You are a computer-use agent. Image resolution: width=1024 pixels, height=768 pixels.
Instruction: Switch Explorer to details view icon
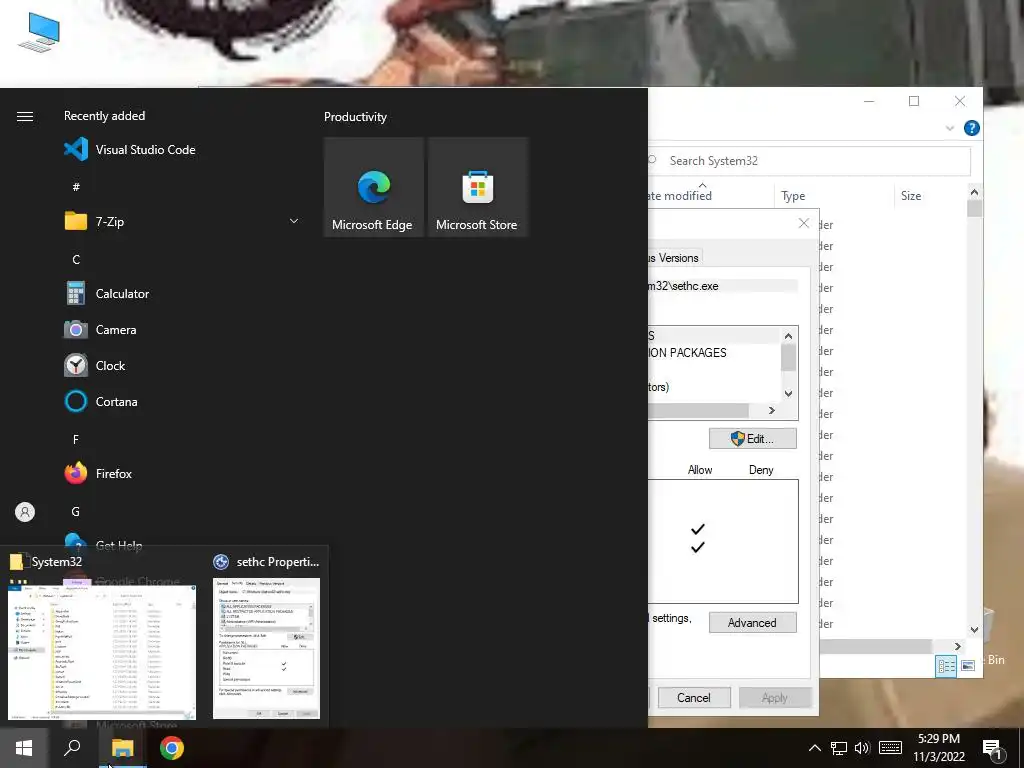[946, 666]
